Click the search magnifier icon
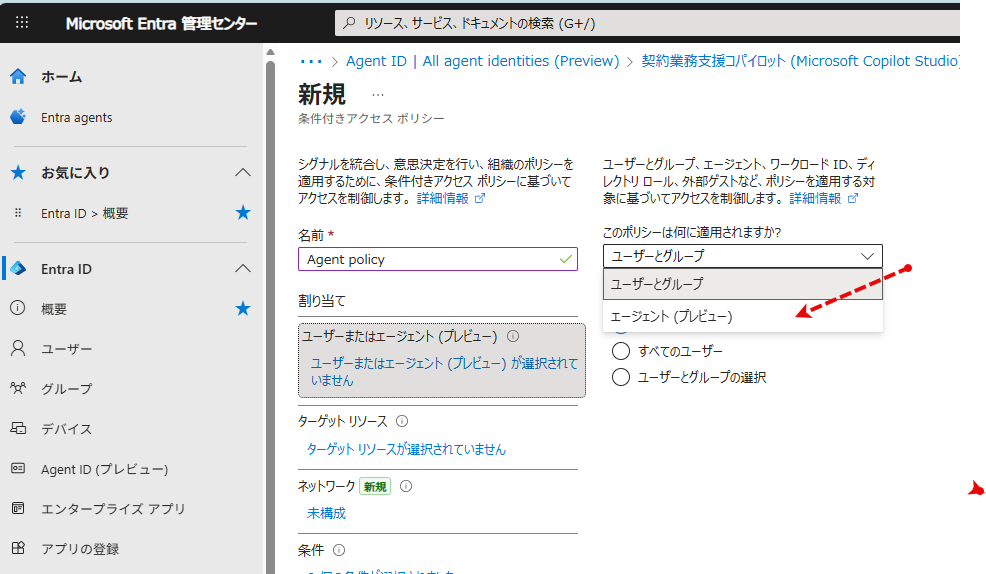This screenshot has height=574, width=986. [x=349, y=23]
